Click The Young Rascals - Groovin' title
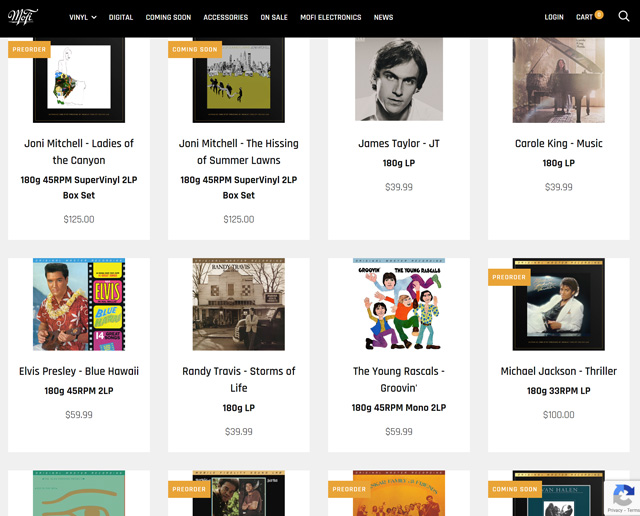The width and height of the screenshot is (640, 516). point(399,380)
